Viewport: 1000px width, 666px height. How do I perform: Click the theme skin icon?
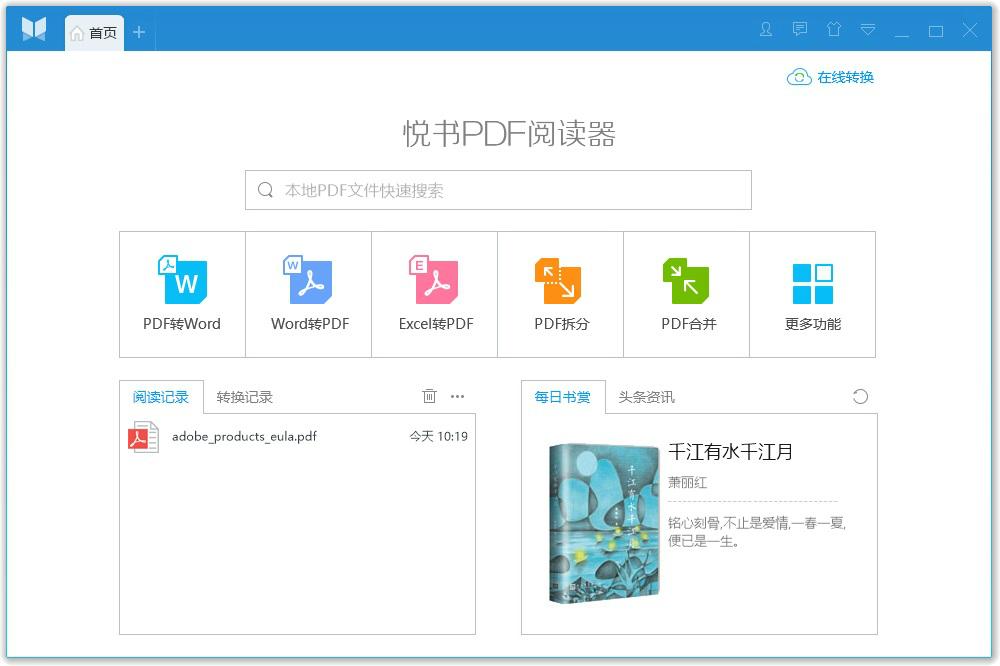coord(834,30)
